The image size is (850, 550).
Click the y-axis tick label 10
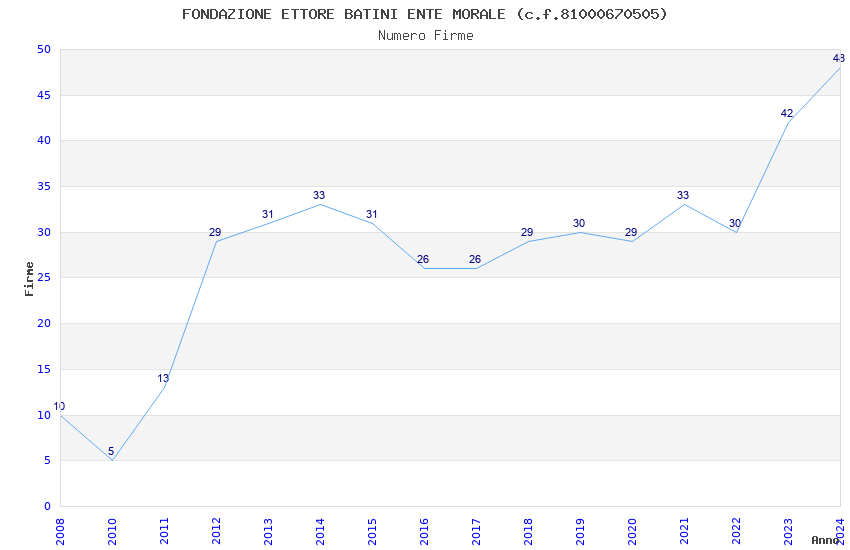[44, 415]
